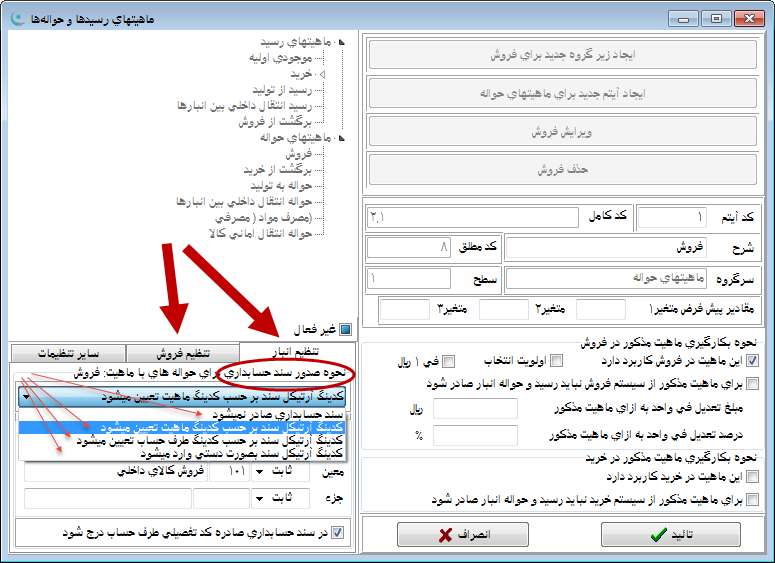
Task: Open the ثابت dropdown in جزء row
Action: point(259,498)
